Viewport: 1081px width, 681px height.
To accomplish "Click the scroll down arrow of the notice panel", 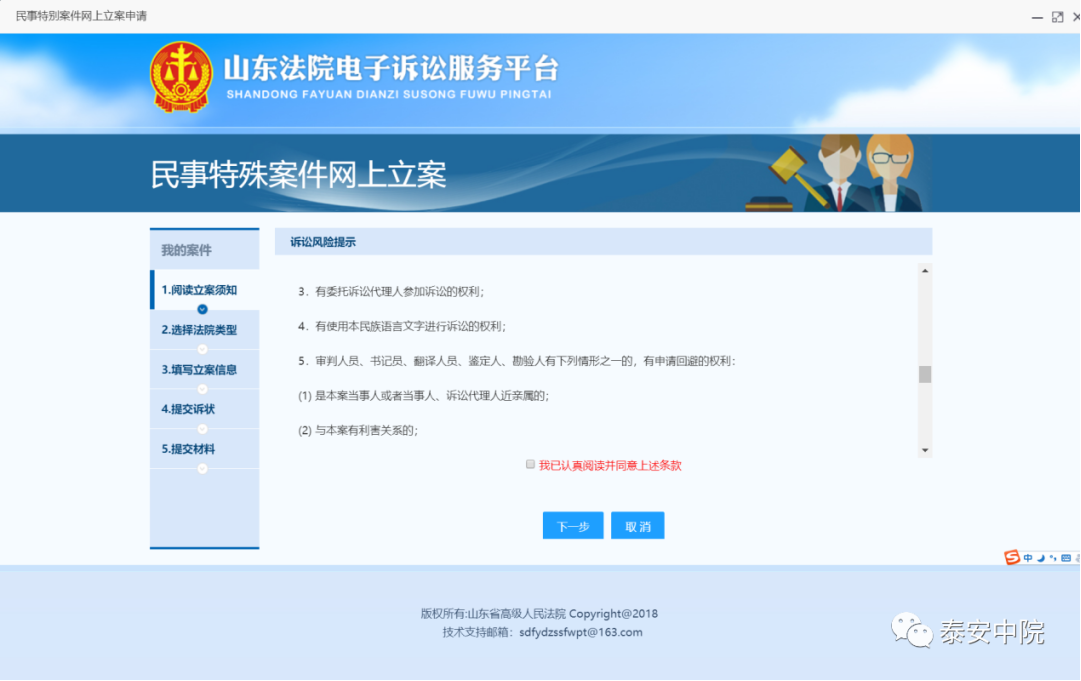I will (x=925, y=450).
